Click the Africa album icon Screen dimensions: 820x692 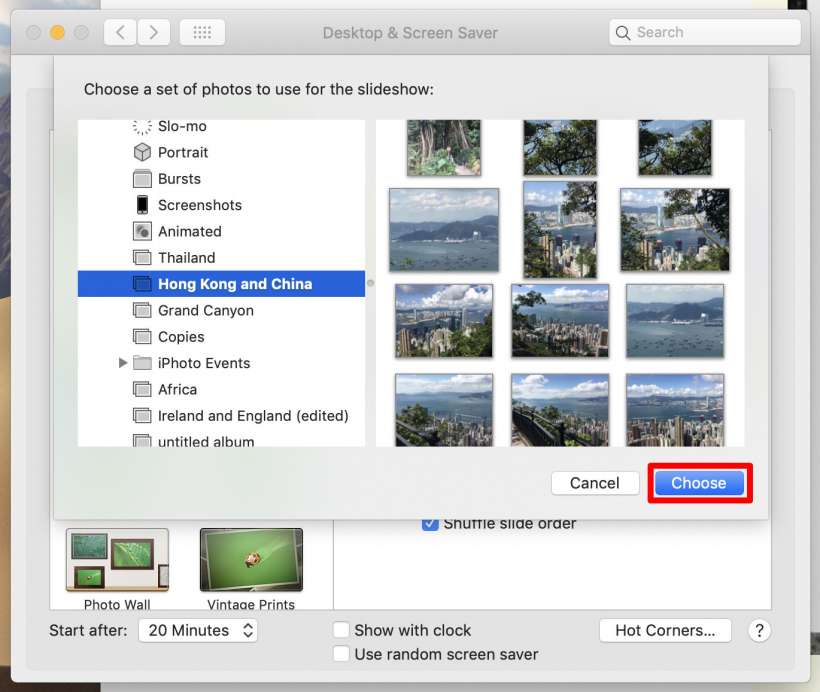(142, 389)
